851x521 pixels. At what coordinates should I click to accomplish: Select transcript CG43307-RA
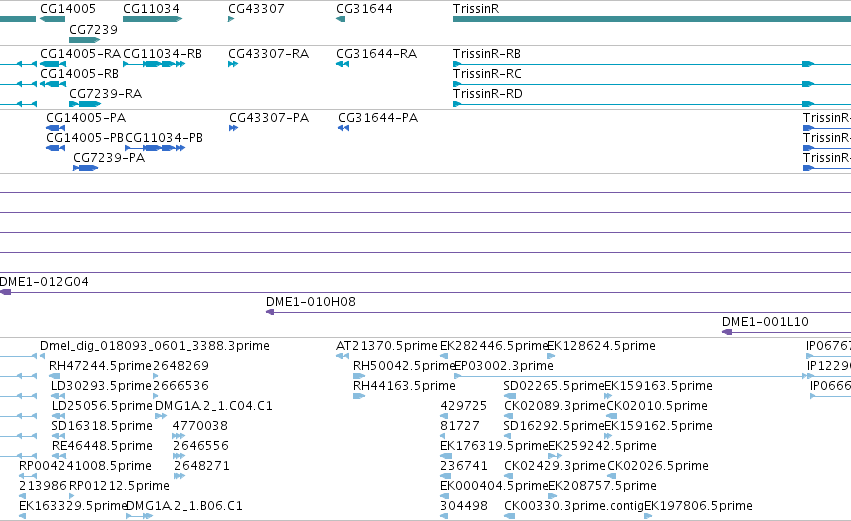point(233,64)
